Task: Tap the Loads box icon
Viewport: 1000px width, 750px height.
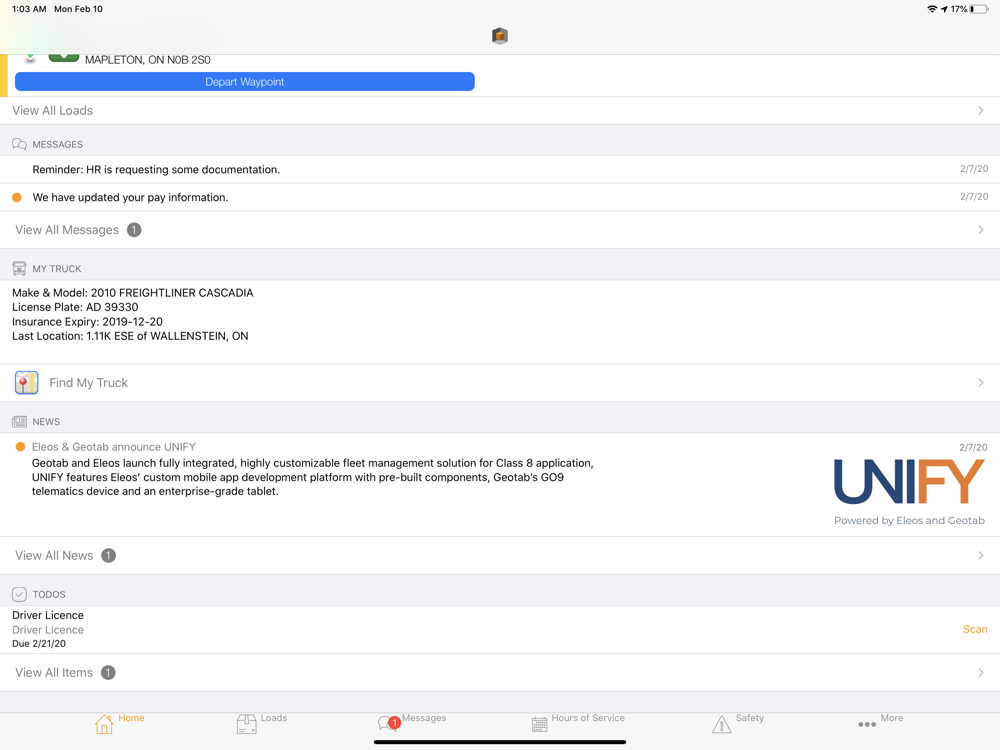Action: click(x=246, y=724)
